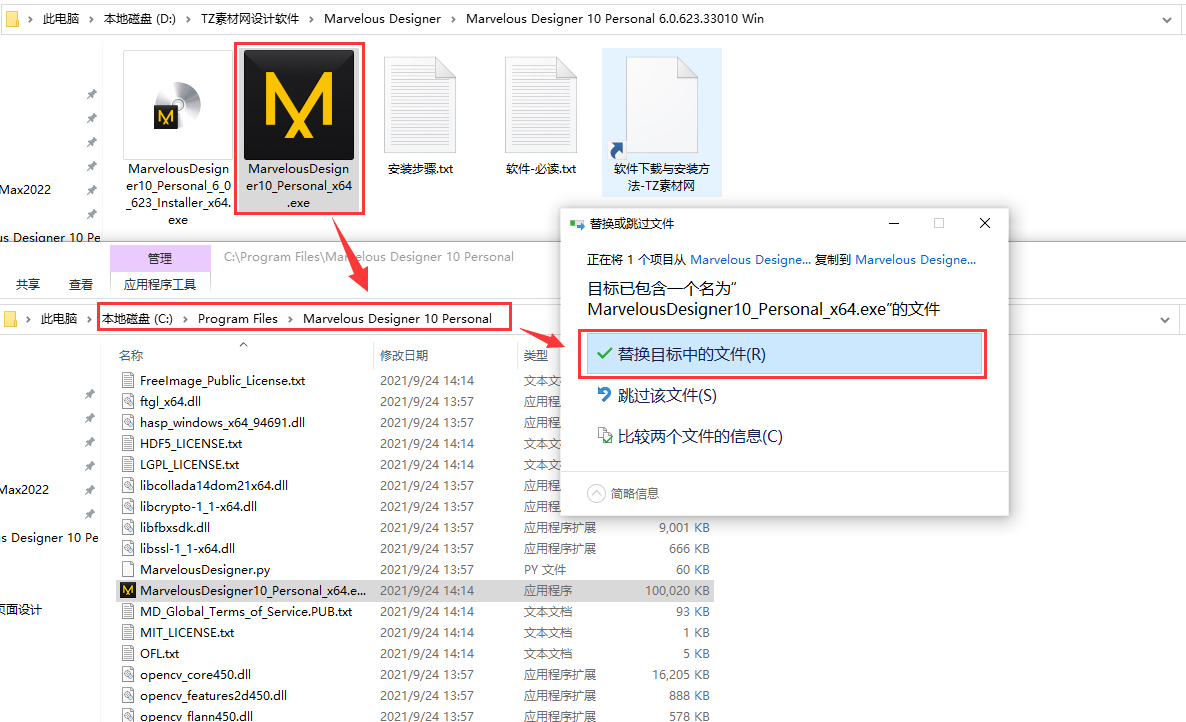Image resolution: width=1186 pixels, height=722 pixels.
Task: Follow the destination Marvelous Designe... link in dialog
Action: (x=915, y=259)
